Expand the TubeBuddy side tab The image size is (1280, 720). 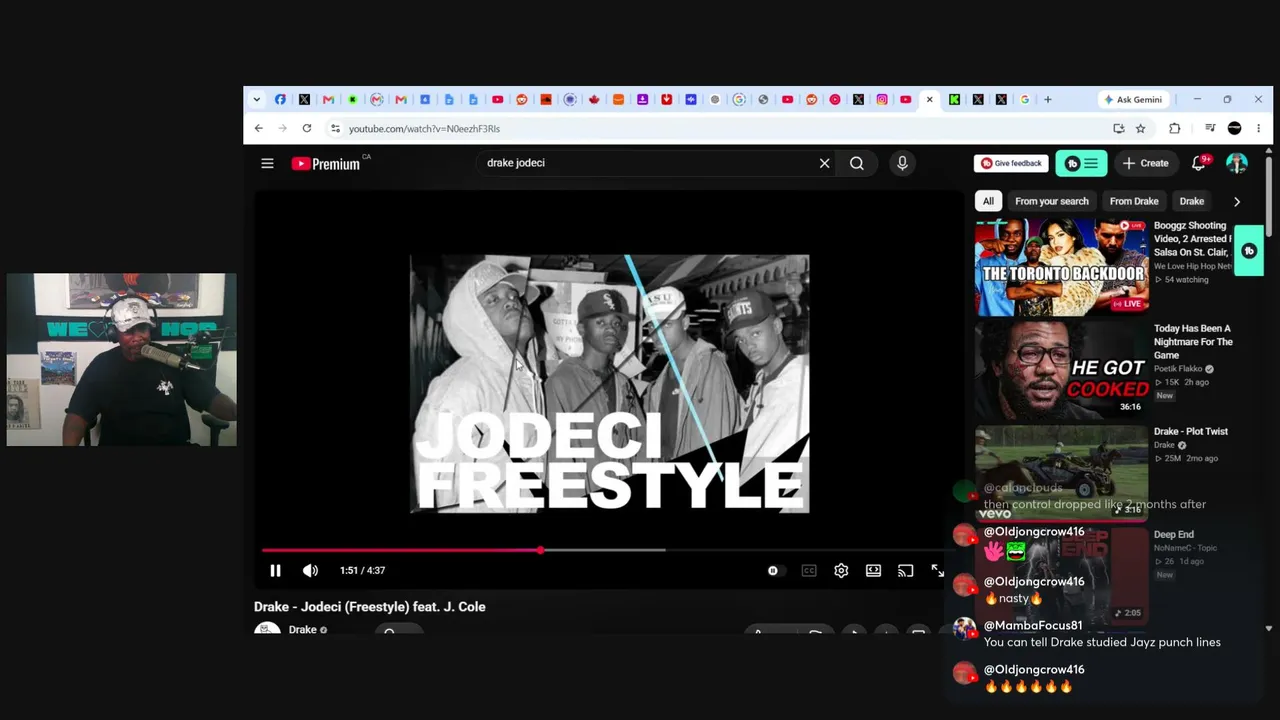click(1249, 251)
